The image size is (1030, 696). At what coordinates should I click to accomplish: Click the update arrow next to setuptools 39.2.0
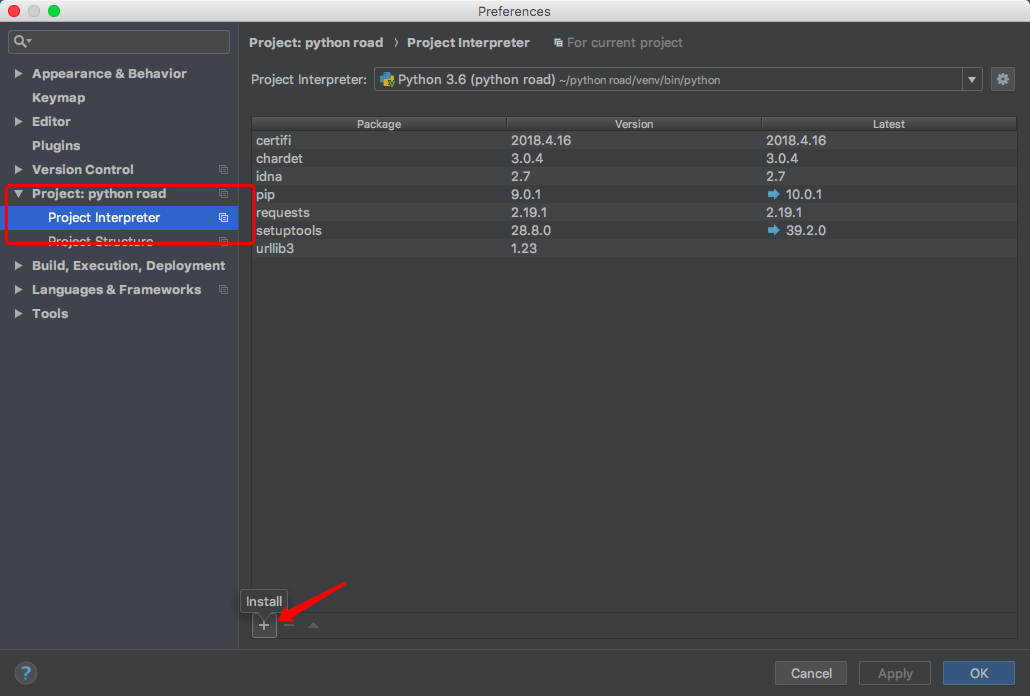(x=773, y=230)
